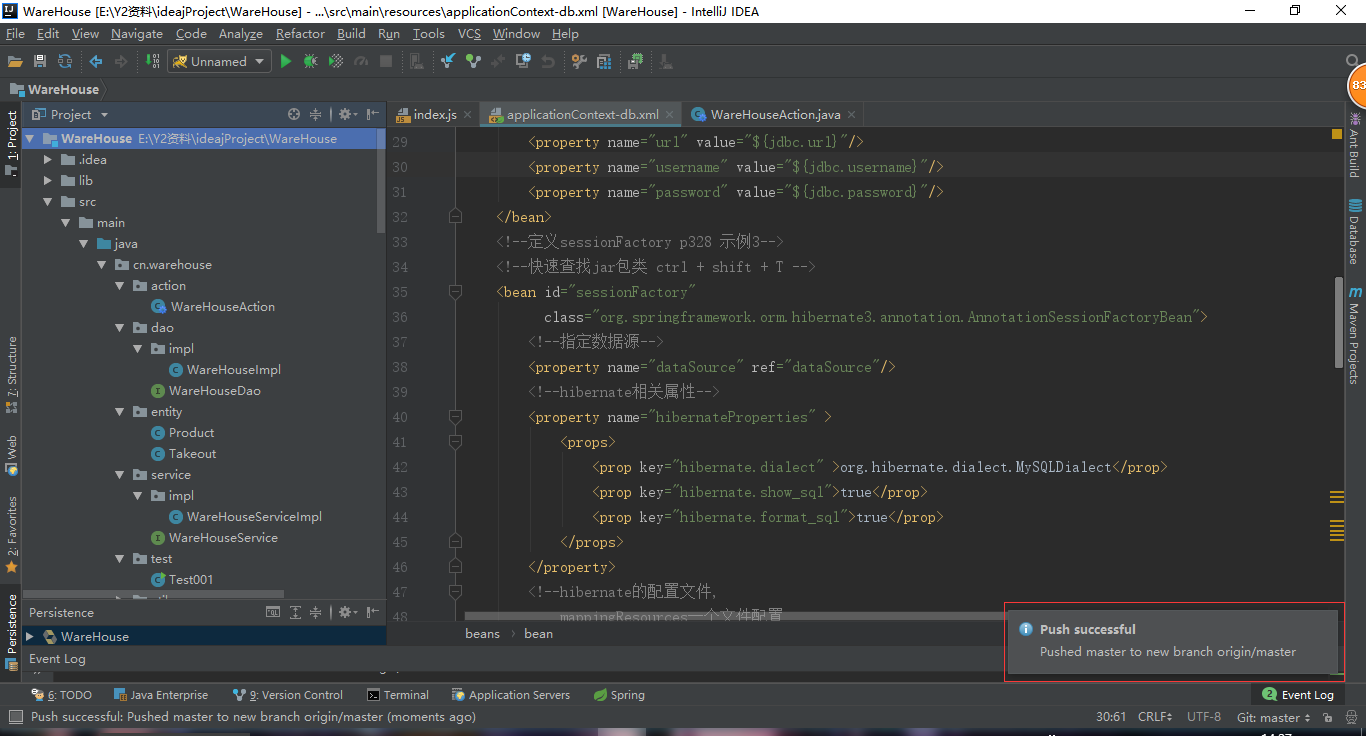The height and width of the screenshot is (736, 1366).
Task: Click the Update Project VCS icon
Action: [448, 62]
